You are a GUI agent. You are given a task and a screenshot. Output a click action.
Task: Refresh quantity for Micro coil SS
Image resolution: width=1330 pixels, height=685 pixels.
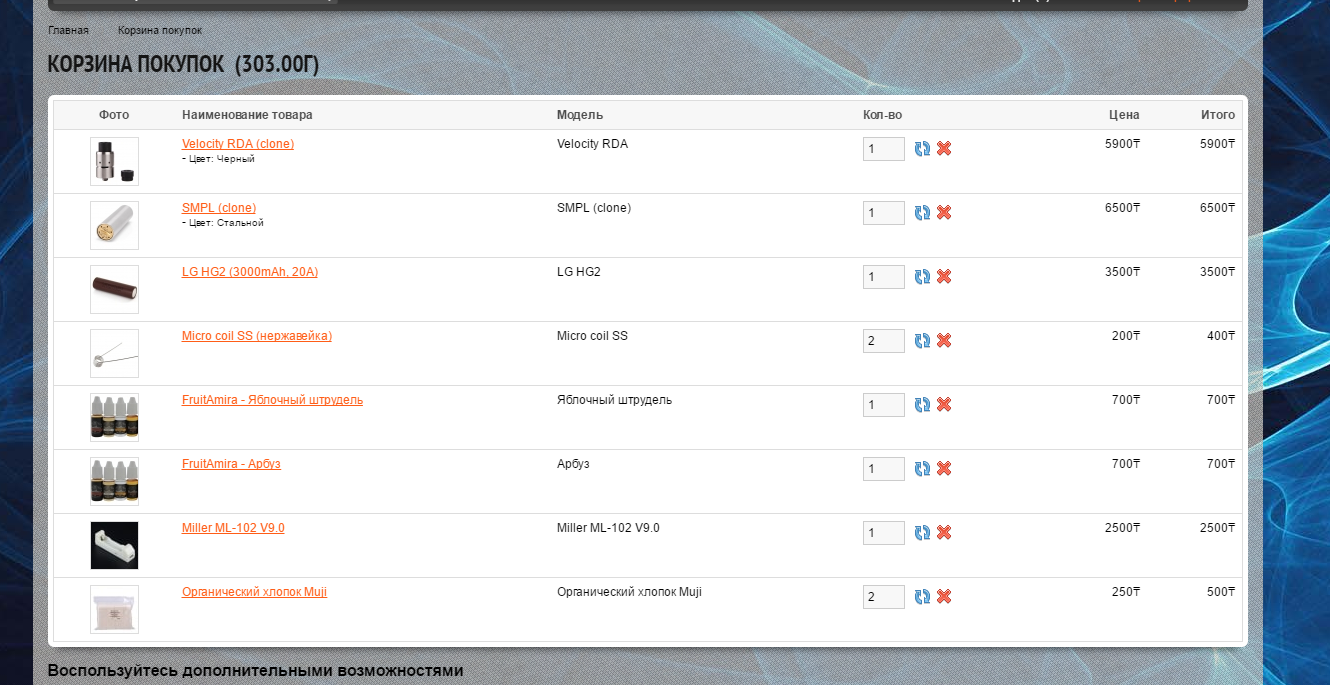(922, 340)
